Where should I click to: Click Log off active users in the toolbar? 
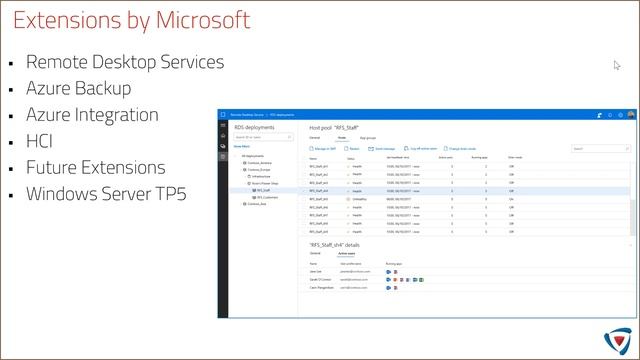coord(420,149)
